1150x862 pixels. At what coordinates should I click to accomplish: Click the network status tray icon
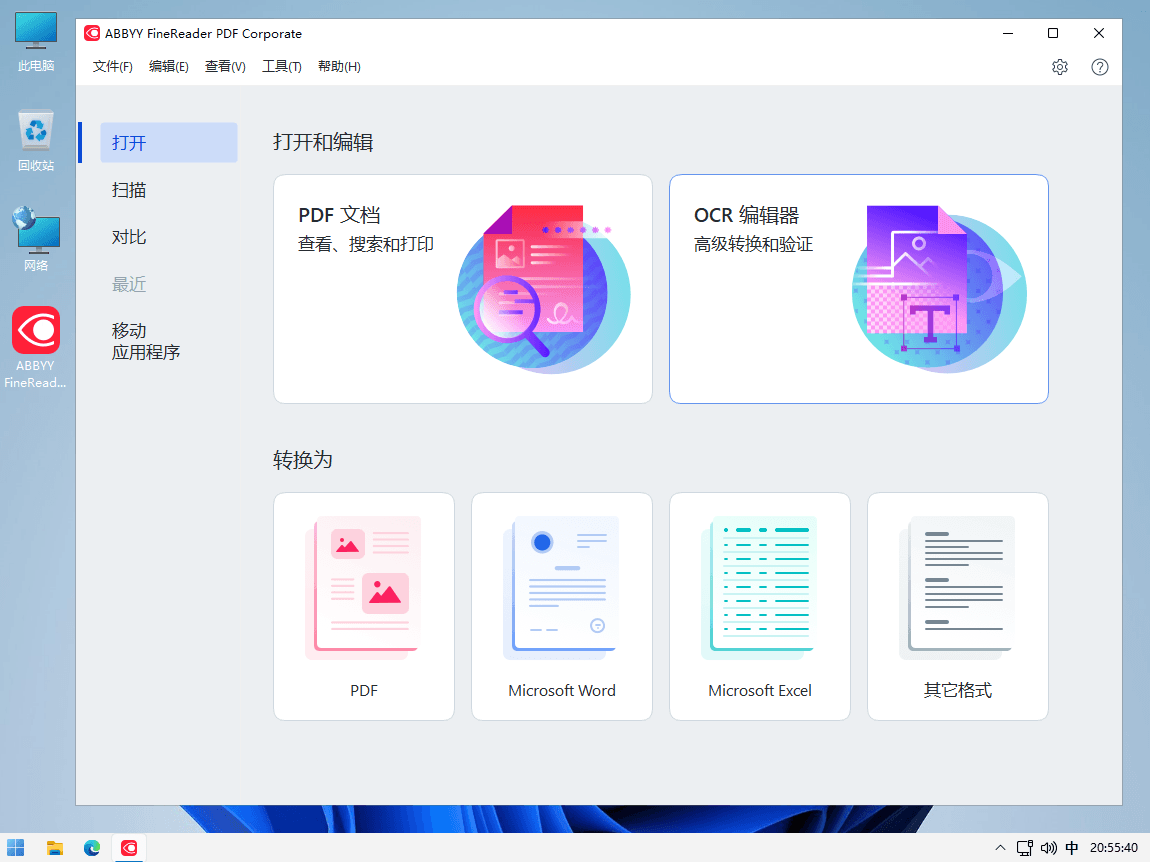tap(1025, 848)
